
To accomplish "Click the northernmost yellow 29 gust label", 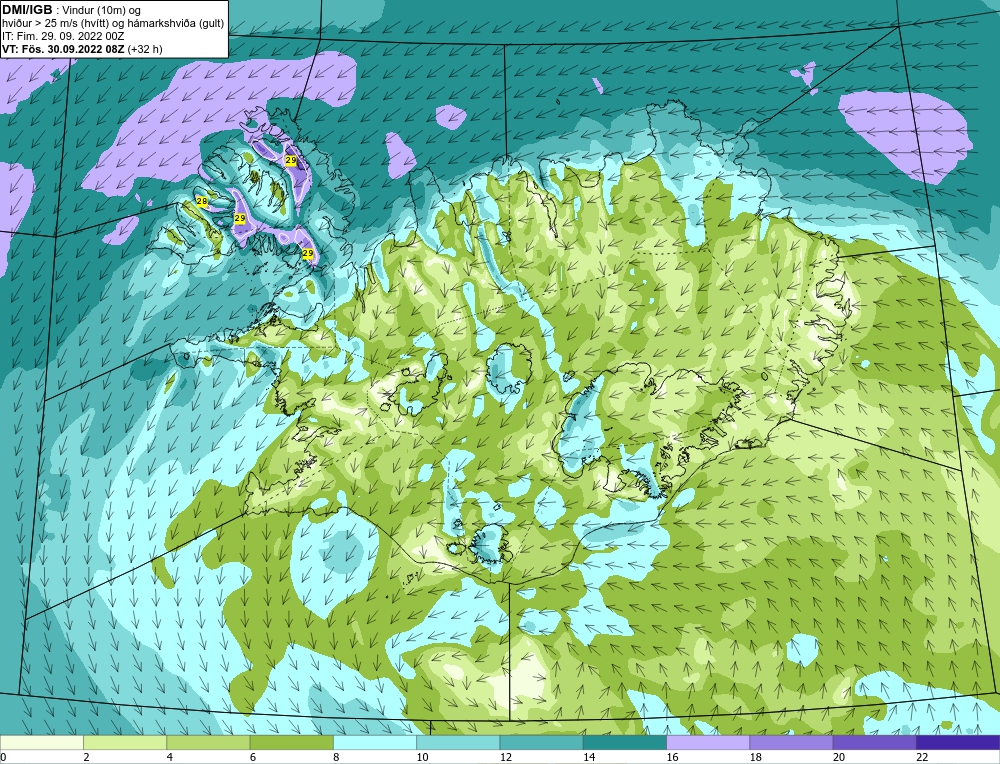I will tap(291, 161).
